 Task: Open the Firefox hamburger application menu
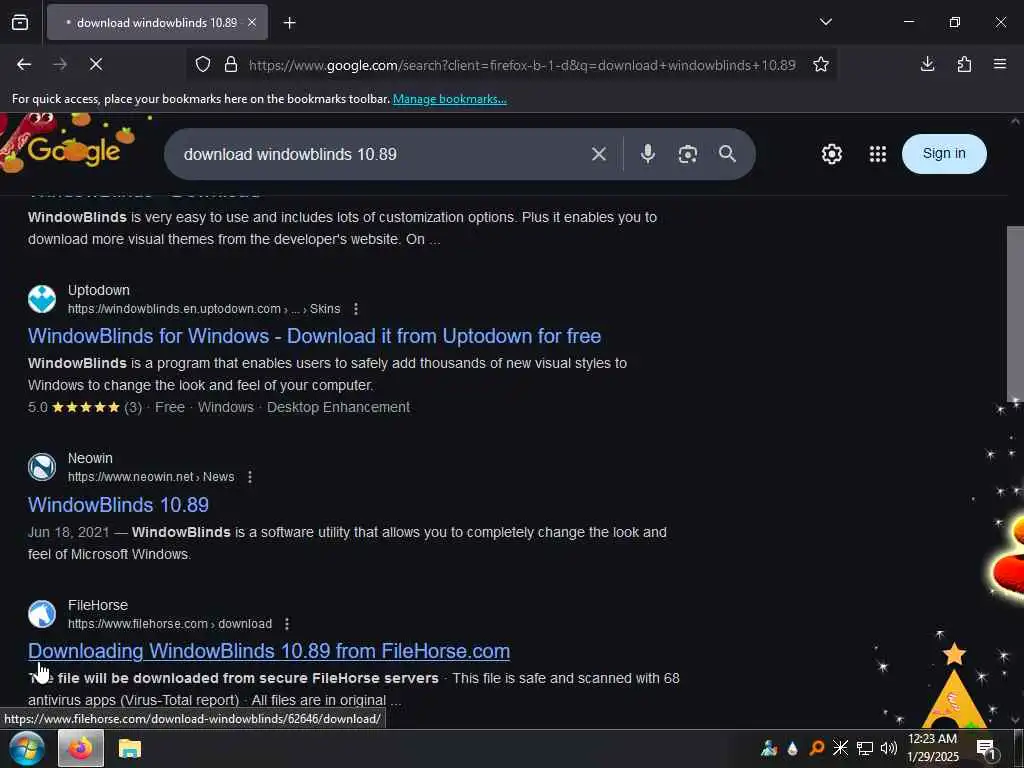(x=1000, y=64)
